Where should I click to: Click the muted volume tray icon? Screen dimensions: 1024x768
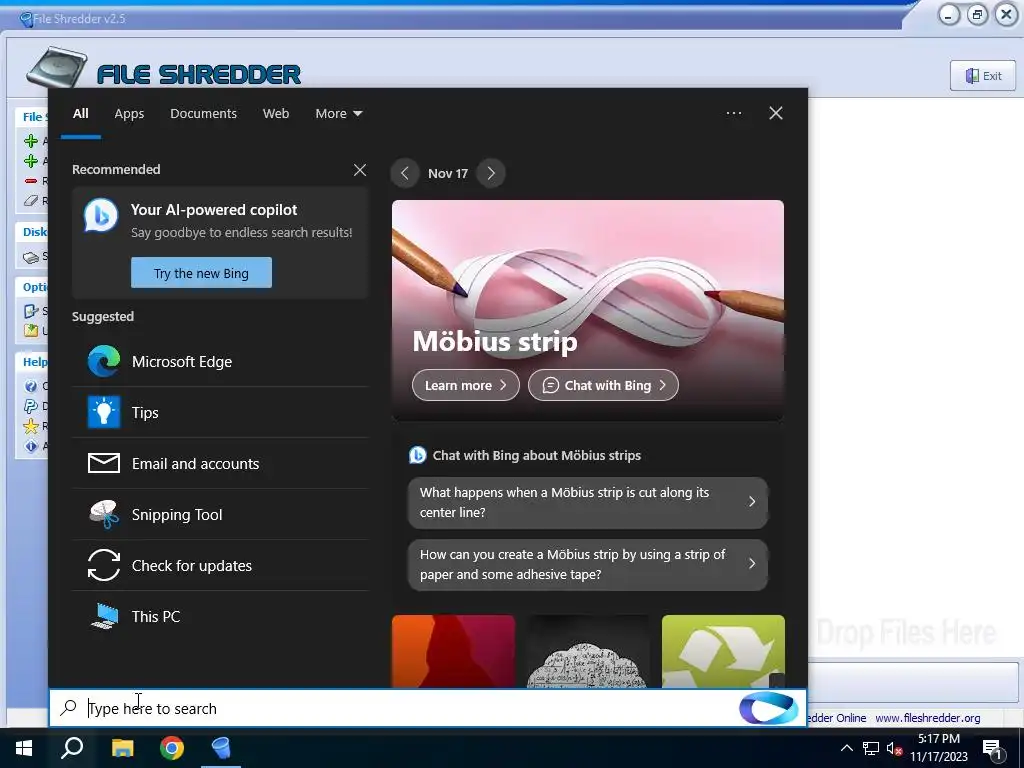(894, 748)
